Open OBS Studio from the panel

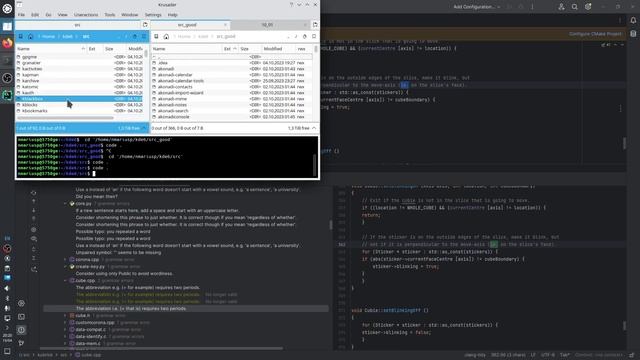click(x=7, y=78)
